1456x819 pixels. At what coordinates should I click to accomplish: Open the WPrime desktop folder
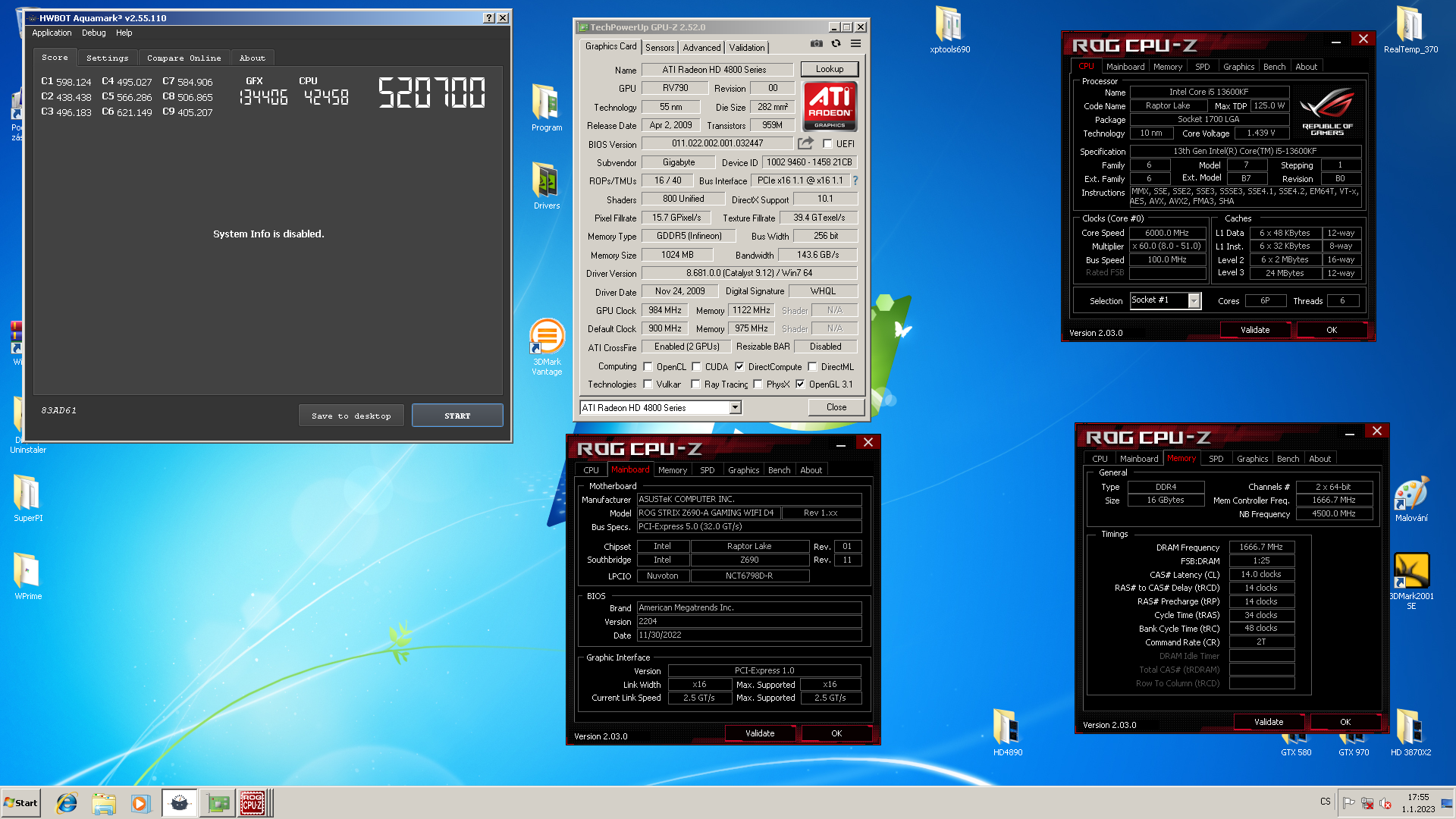click(x=28, y=576)
